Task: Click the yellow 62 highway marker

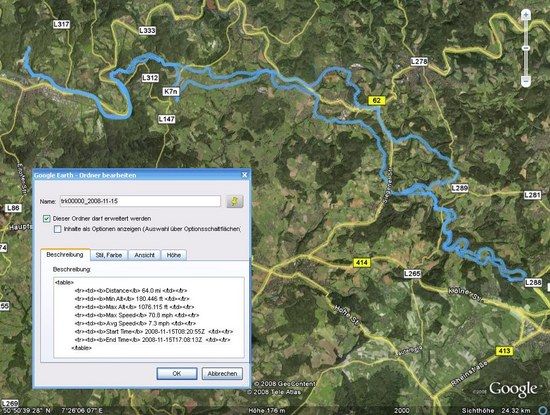Action: pos(376,101)
